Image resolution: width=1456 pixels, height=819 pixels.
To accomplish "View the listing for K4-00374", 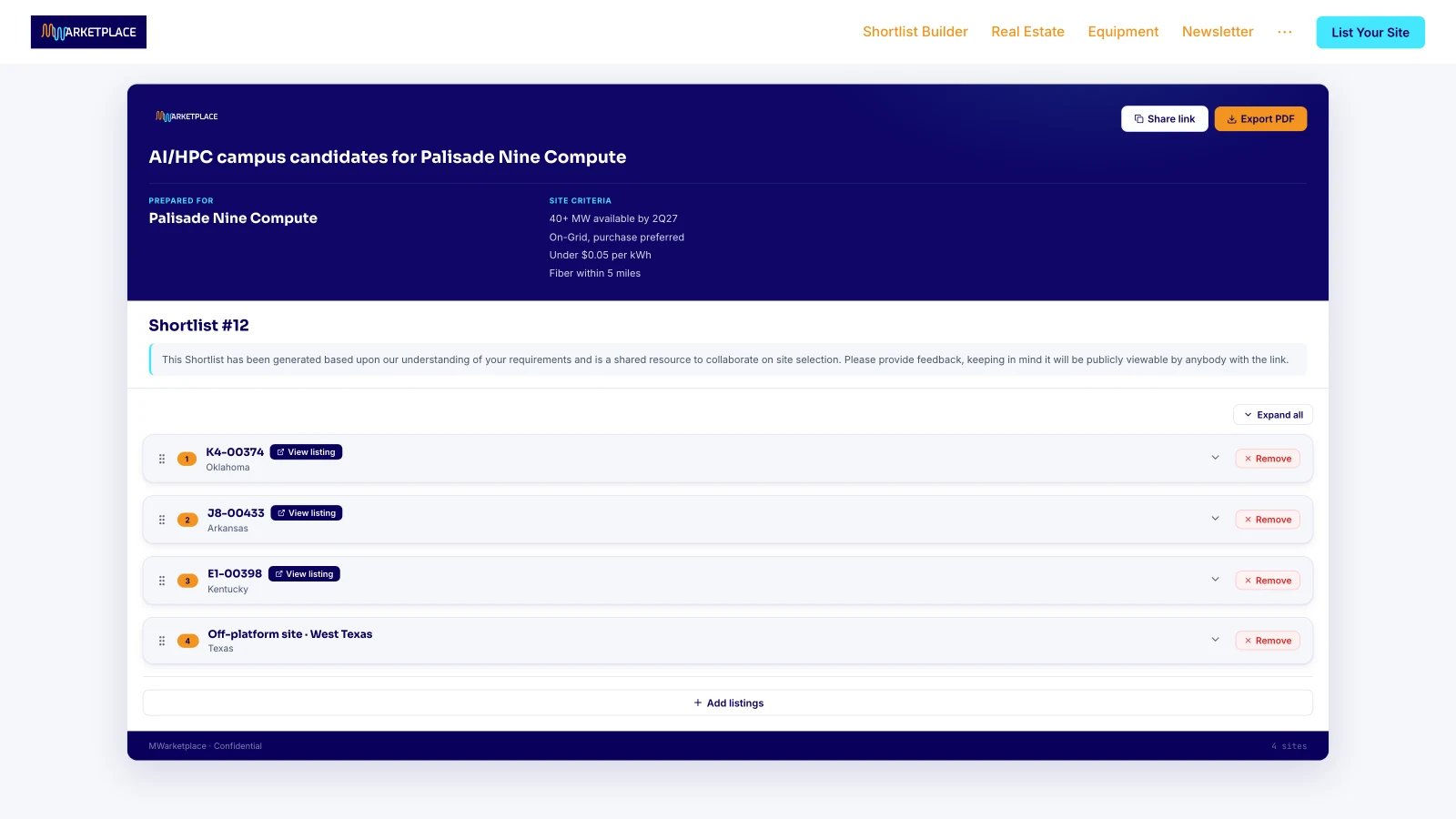I will (306, 452).
